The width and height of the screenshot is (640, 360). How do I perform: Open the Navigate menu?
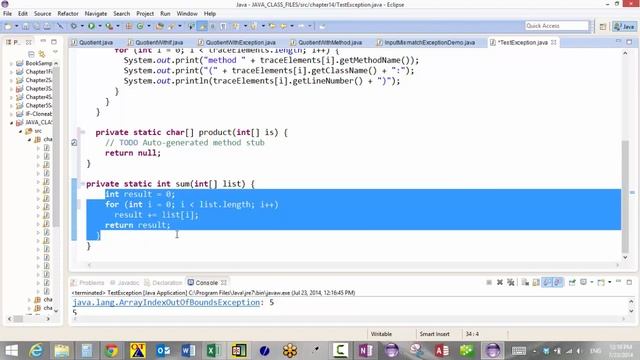coord(96,13)
